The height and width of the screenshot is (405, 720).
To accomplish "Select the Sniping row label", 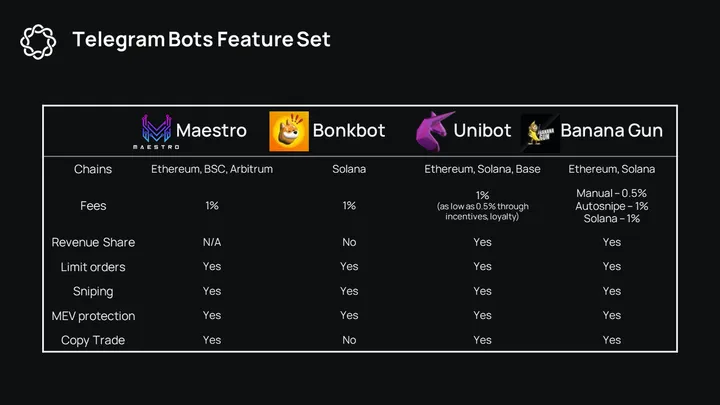I will 93,291.
